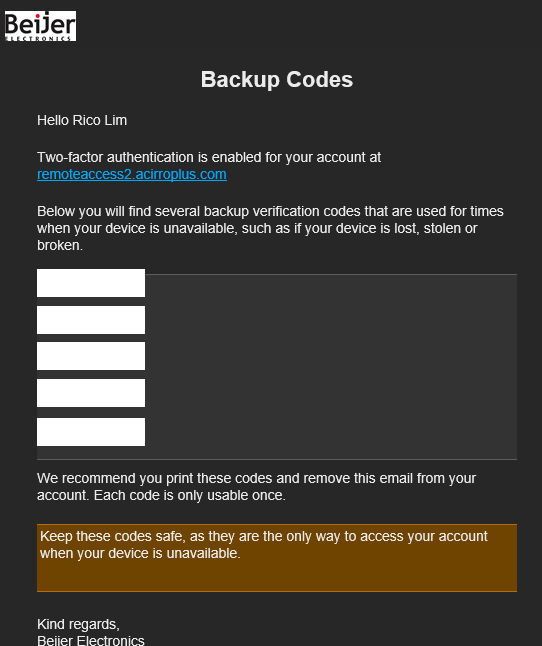Click the recommendation to print these codes

click(x=256, y=487)
